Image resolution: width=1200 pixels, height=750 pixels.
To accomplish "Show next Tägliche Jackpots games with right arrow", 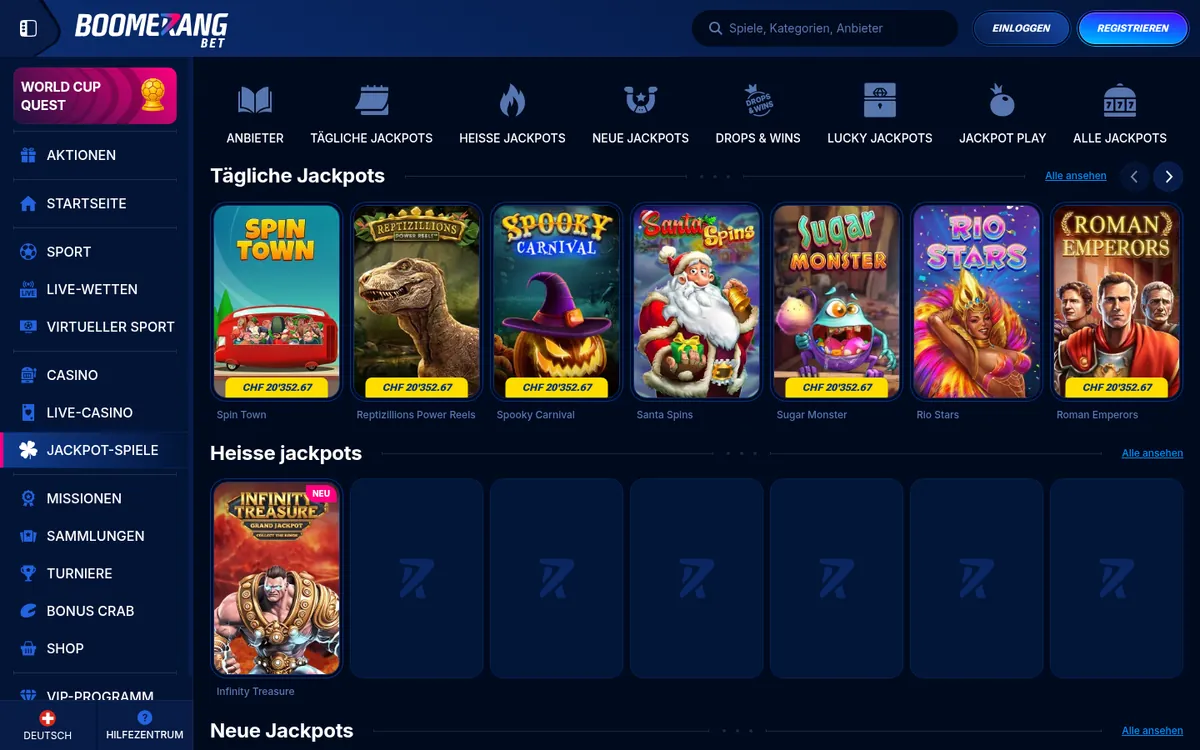I will coord(1168,176).
